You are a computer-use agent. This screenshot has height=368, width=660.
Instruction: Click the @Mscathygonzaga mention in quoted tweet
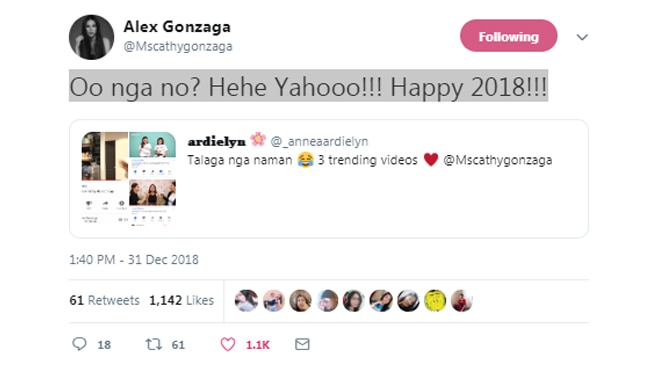tap(498, 160)
